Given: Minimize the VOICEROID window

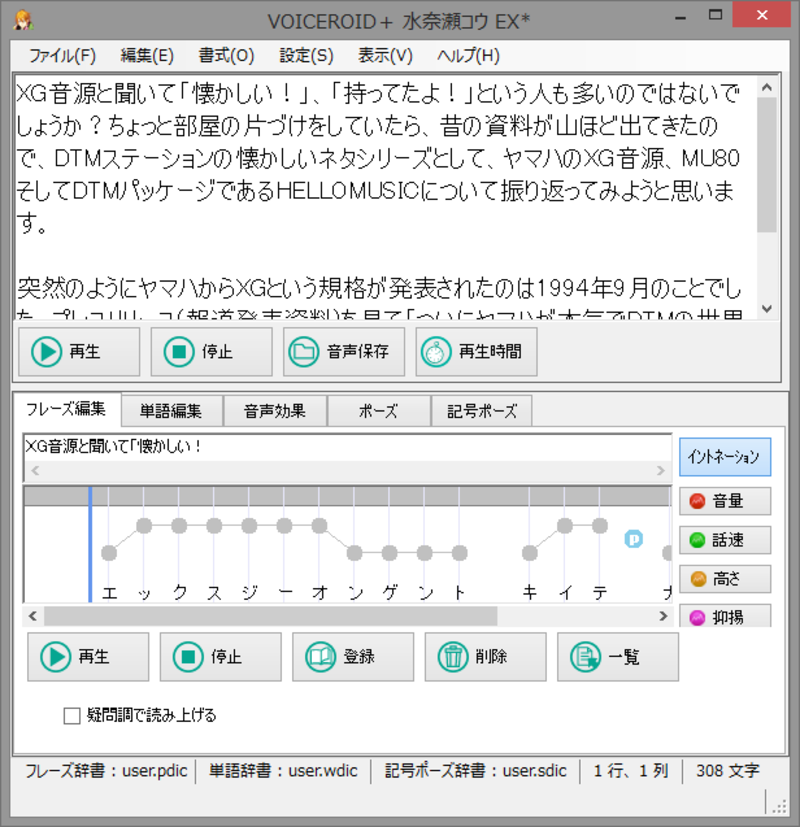Looking at the screenshot, I should (x=681, y=17).
